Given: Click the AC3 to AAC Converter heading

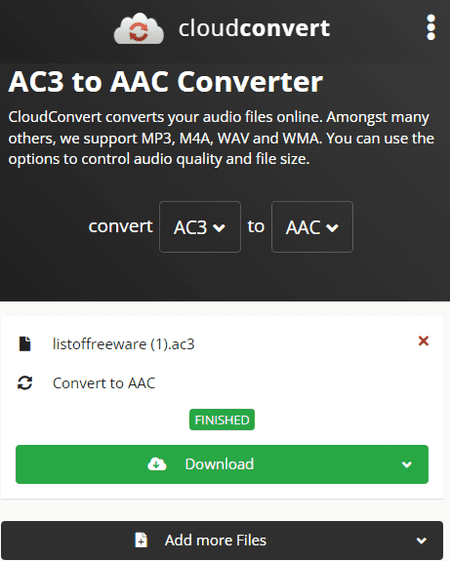Looking at the screenshot, I should pyautogui.click(x=166, y=82).
